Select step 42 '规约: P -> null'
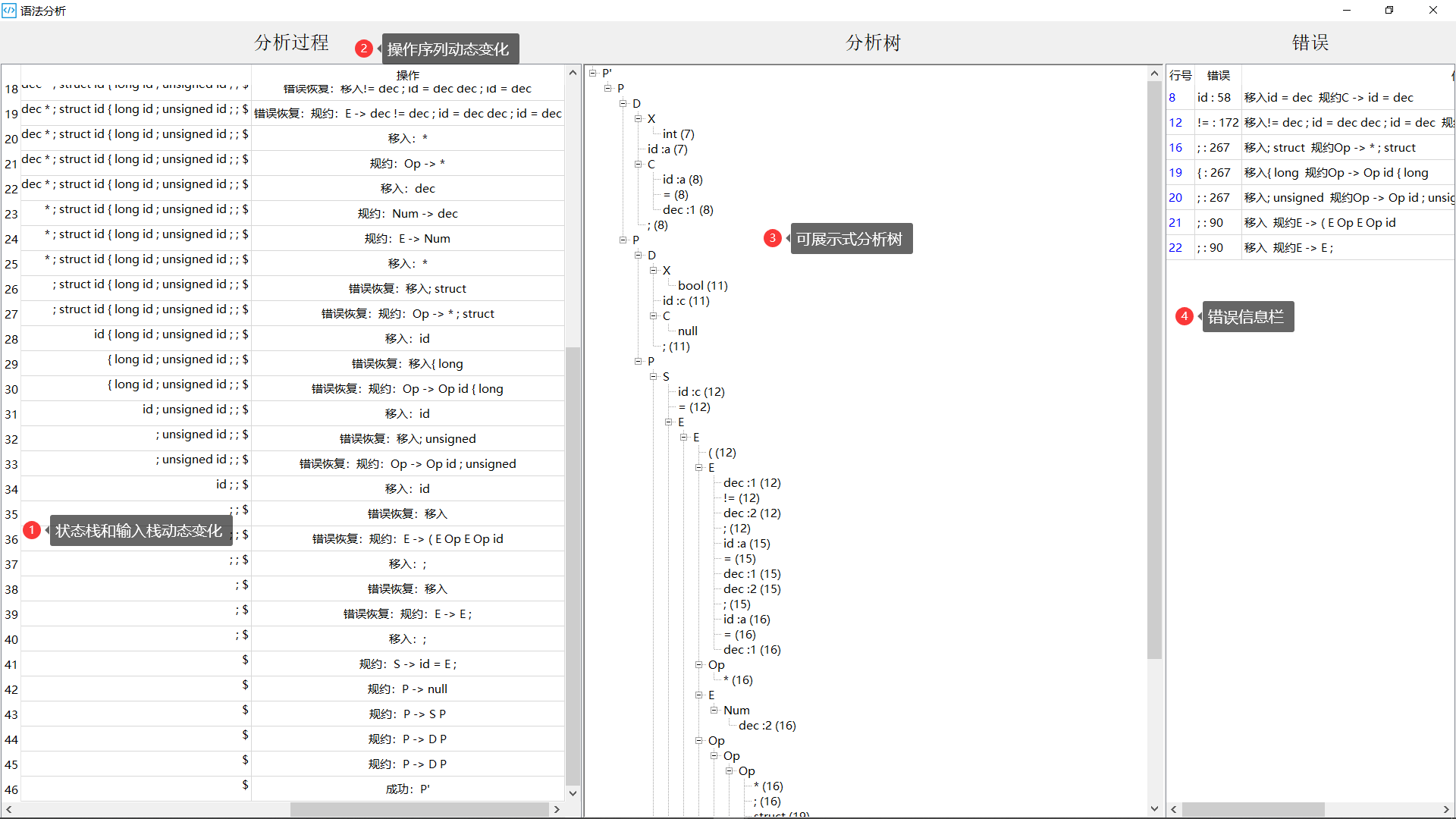The height and width of the screenshot is (819, 1456). pyautogui.click(x=408, y=689)
